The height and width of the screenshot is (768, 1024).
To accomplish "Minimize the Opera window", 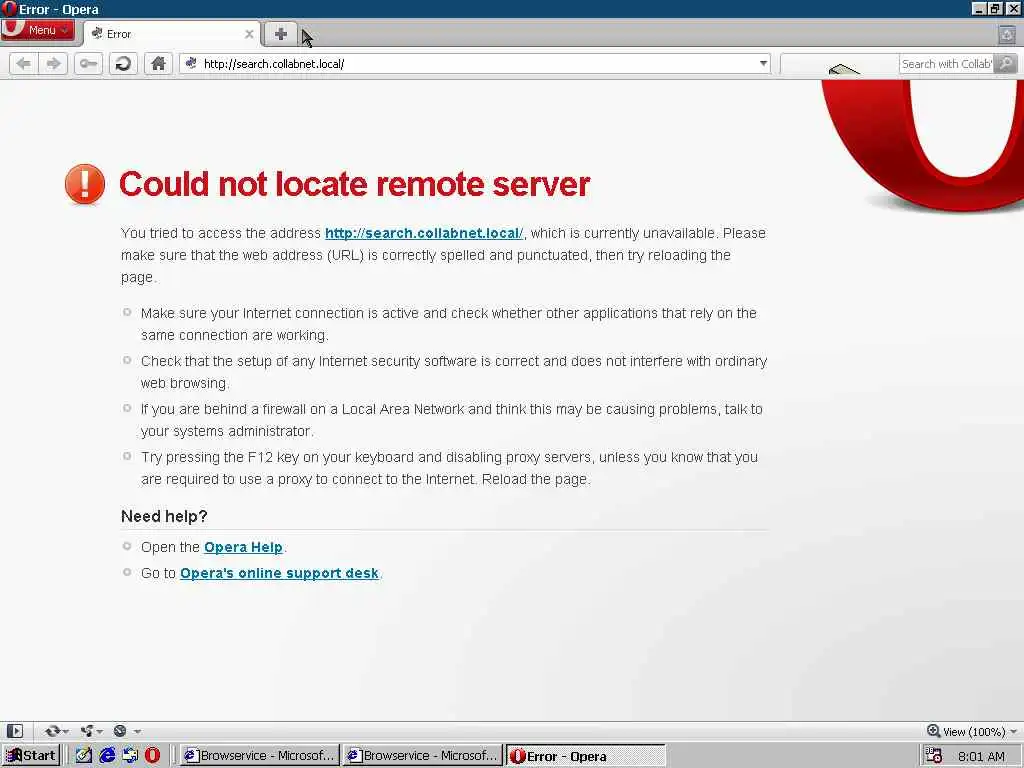I will (x=979, y=8).
